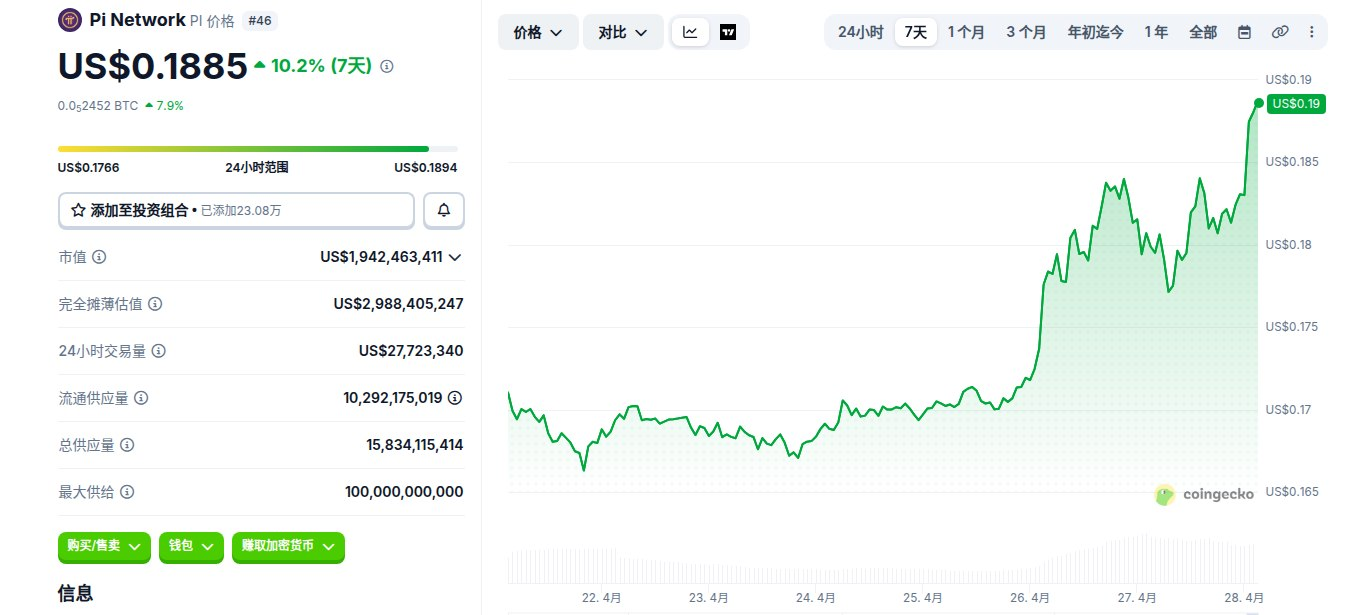Click the volume value US$27,723,340
The height and width of the screenshot is (615, 1360).
(x=411, y=351)
